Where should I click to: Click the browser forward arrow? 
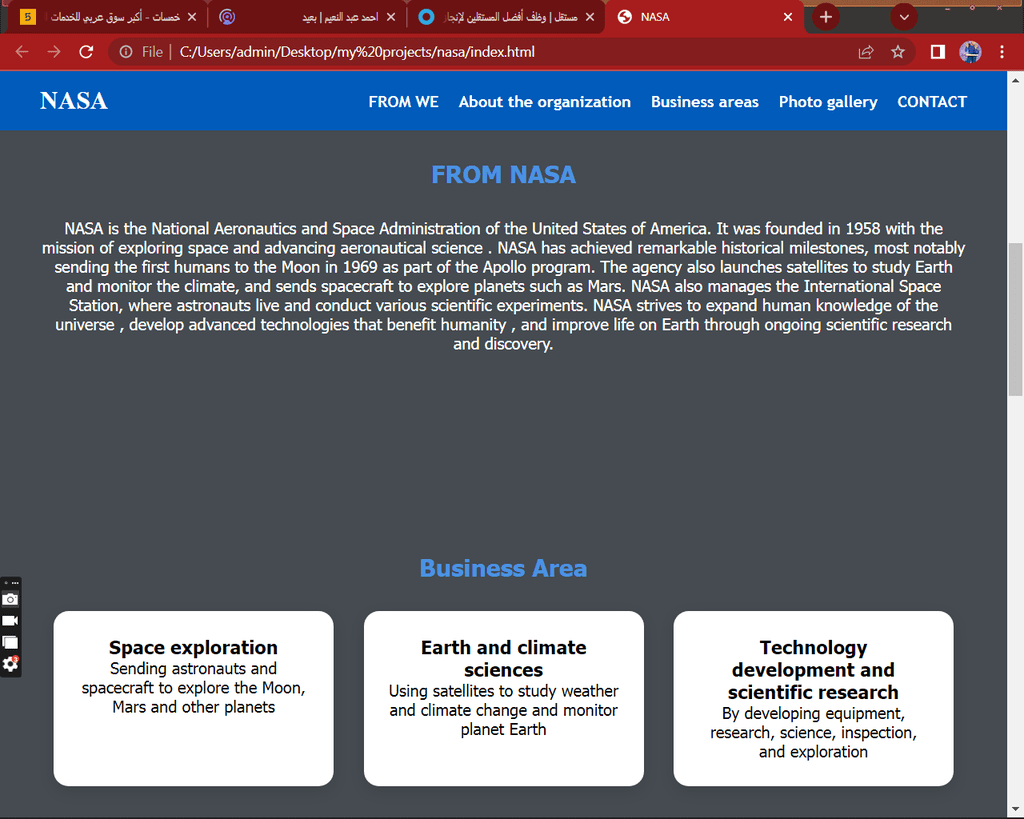54,52
